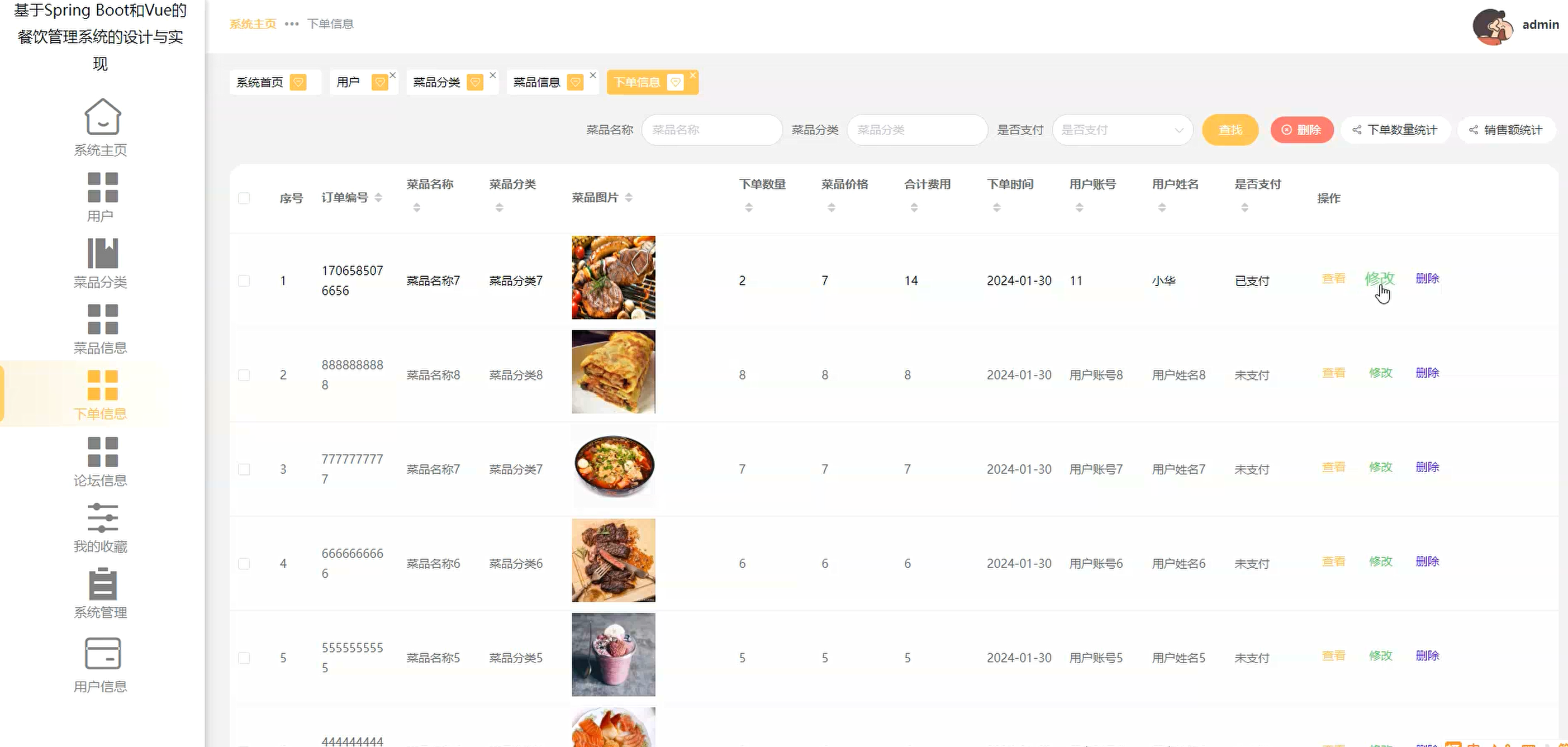Open smoothie dessert thumbnail in row 5
Screen dimensions: 1568x747
click(614, 655)
